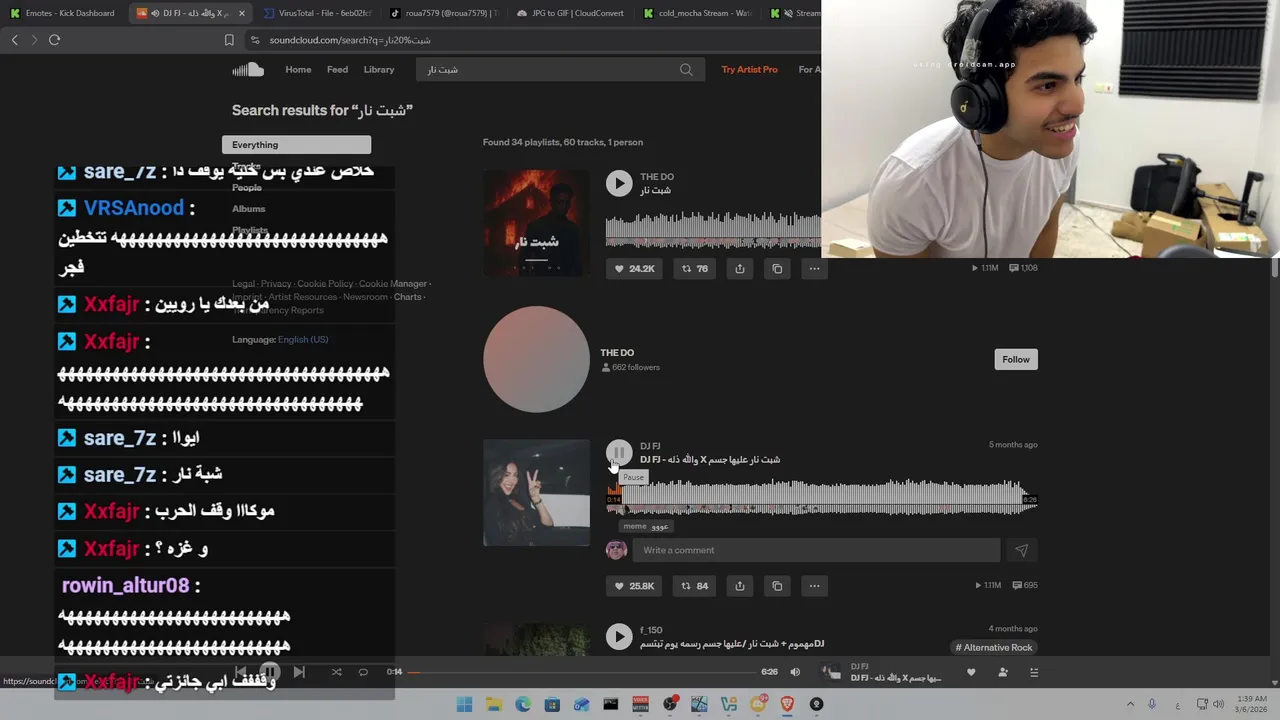Close the DJ FJ SoundCloud tab
This screenshot has width=1280, height=720.
tap(241, 13)
